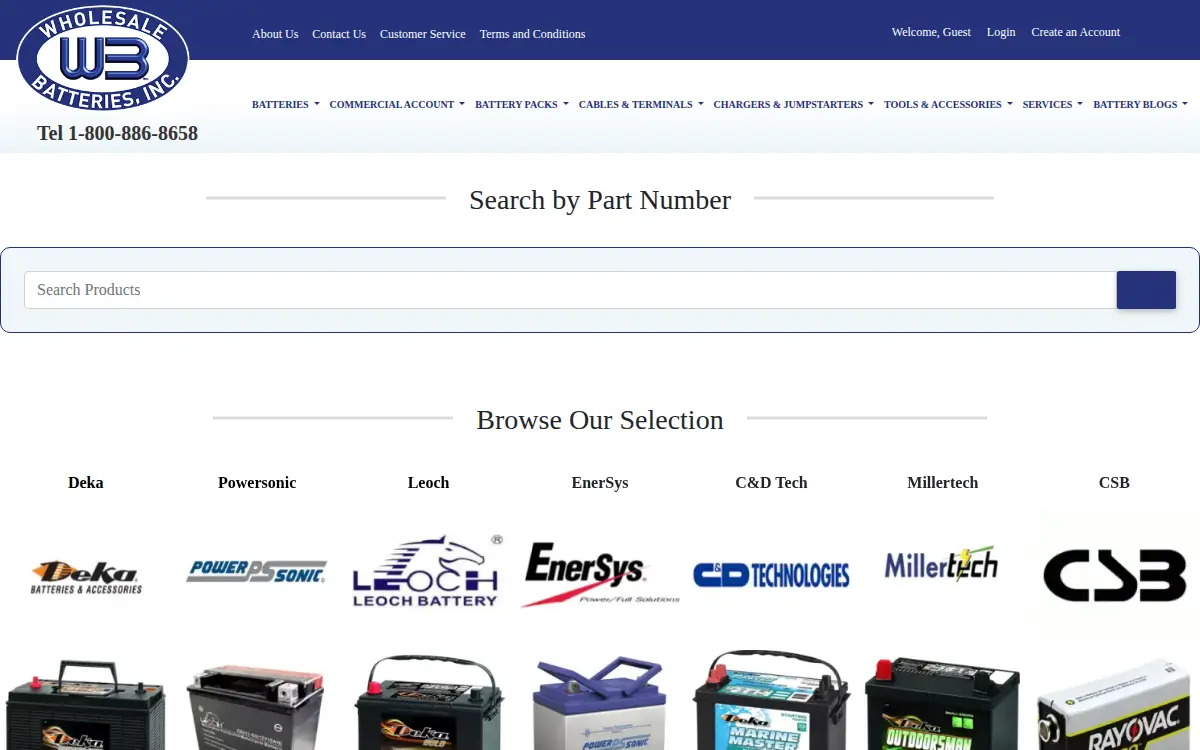Click the C&D Tech brand name heading

771,483
